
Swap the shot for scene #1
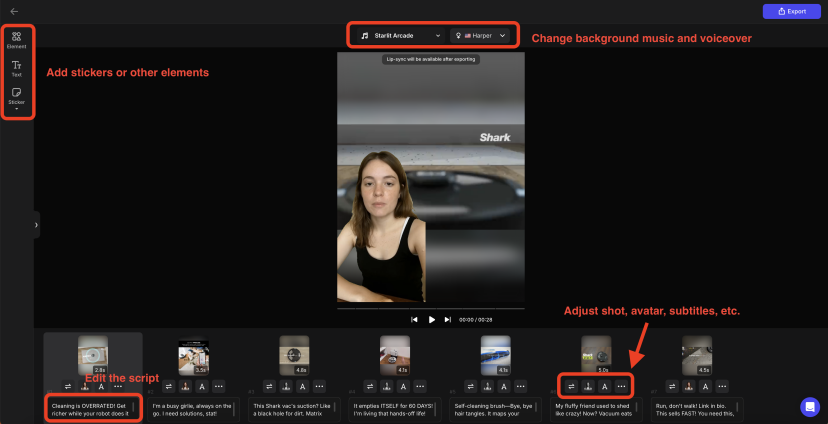coord(68,387)
